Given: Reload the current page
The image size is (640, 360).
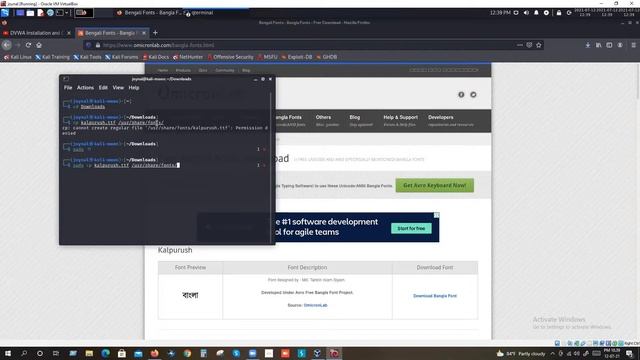Looking at the screenshot, I should click(x=28, y=45).
